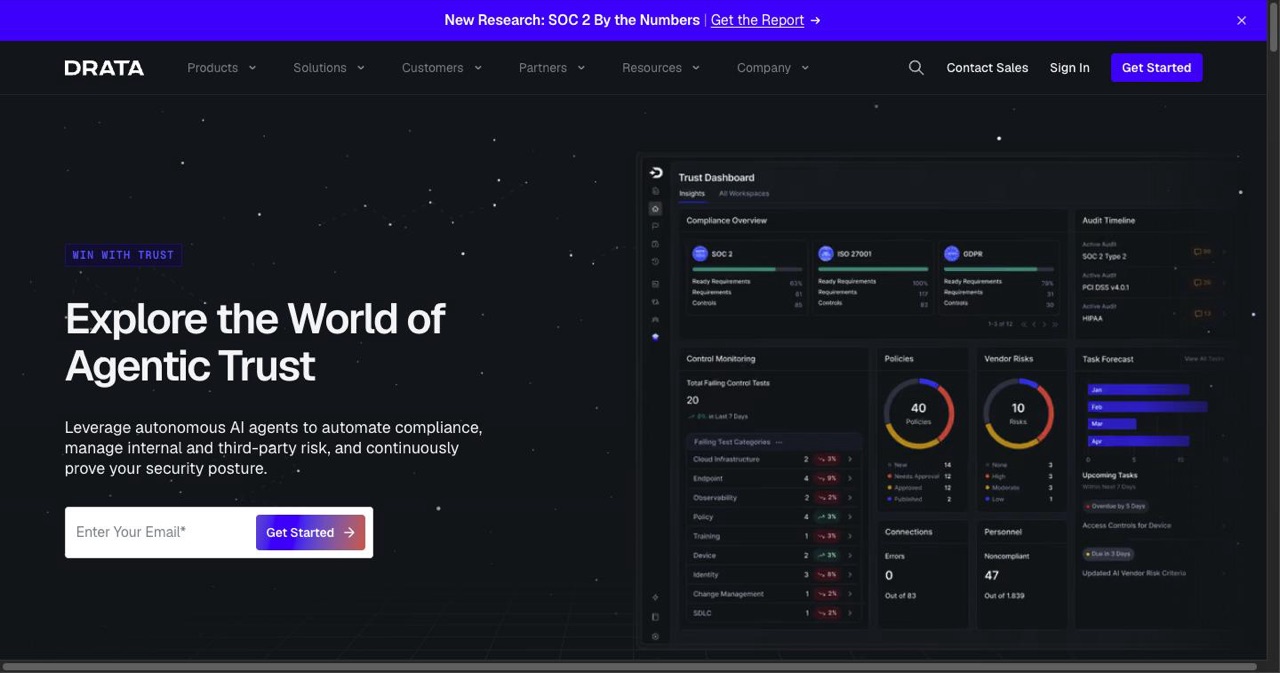This screenshot has width=1280, height=673.
Task: Expand the Partners menu chevron
Action: pos(581,68)
